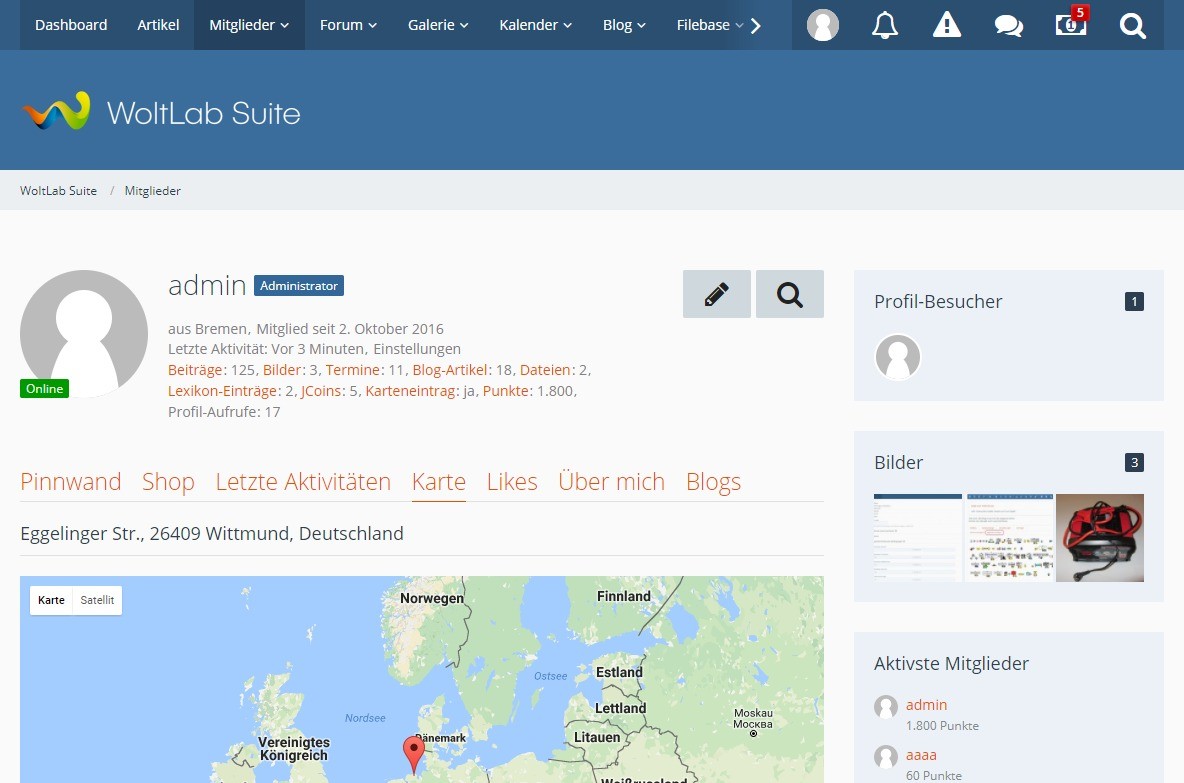Switch to Über mich tab
This screenshot has height=783, width=1184.
612,482
